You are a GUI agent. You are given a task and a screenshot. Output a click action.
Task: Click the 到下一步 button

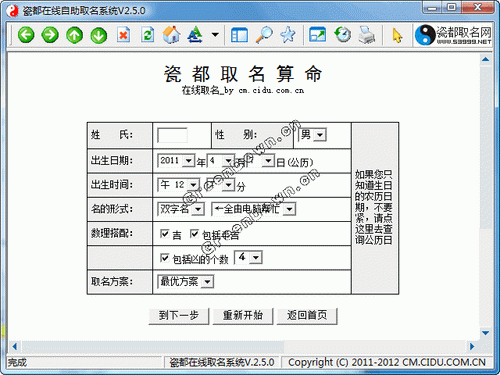coord(179,316)
